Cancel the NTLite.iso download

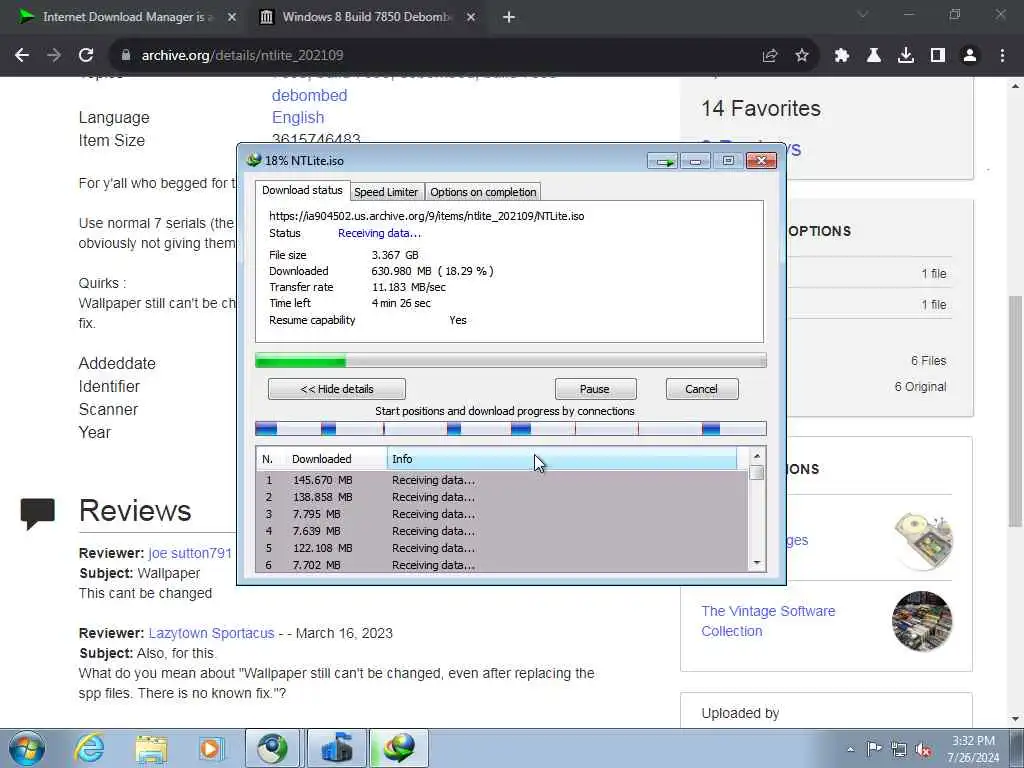pos(702,389)
